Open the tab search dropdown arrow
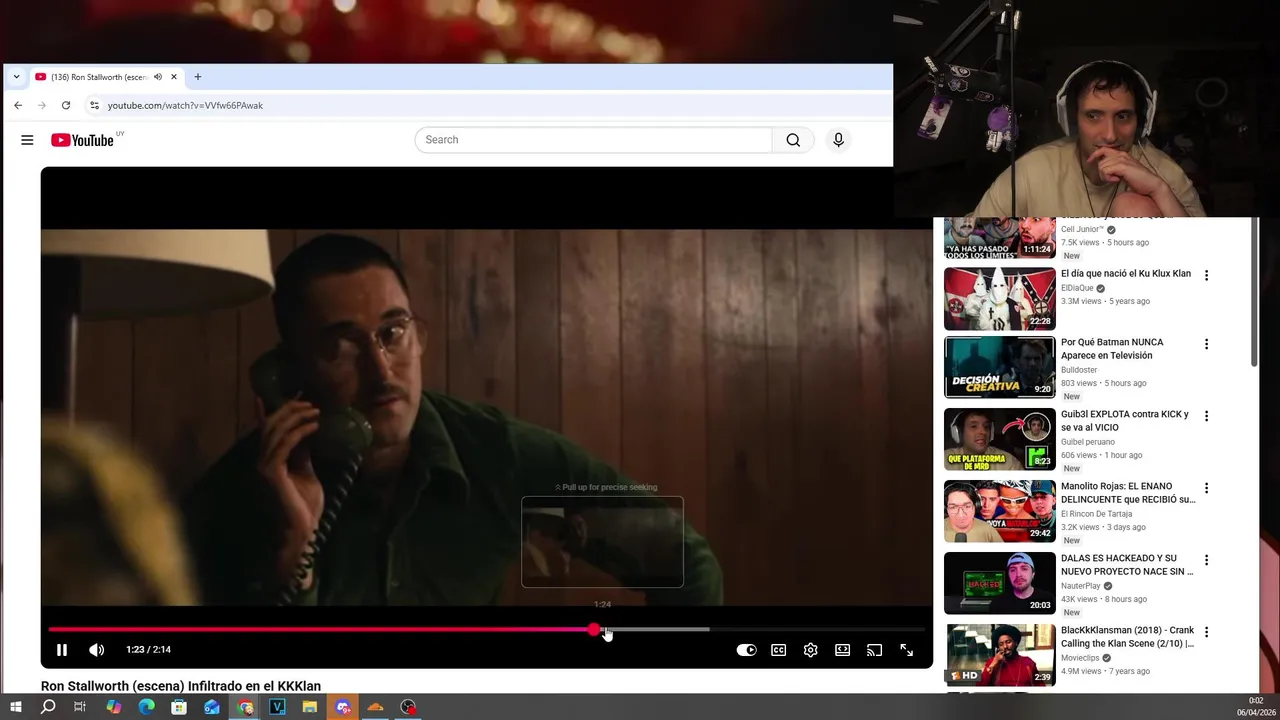Viewport: 1280px width, 720px height. 16,77
